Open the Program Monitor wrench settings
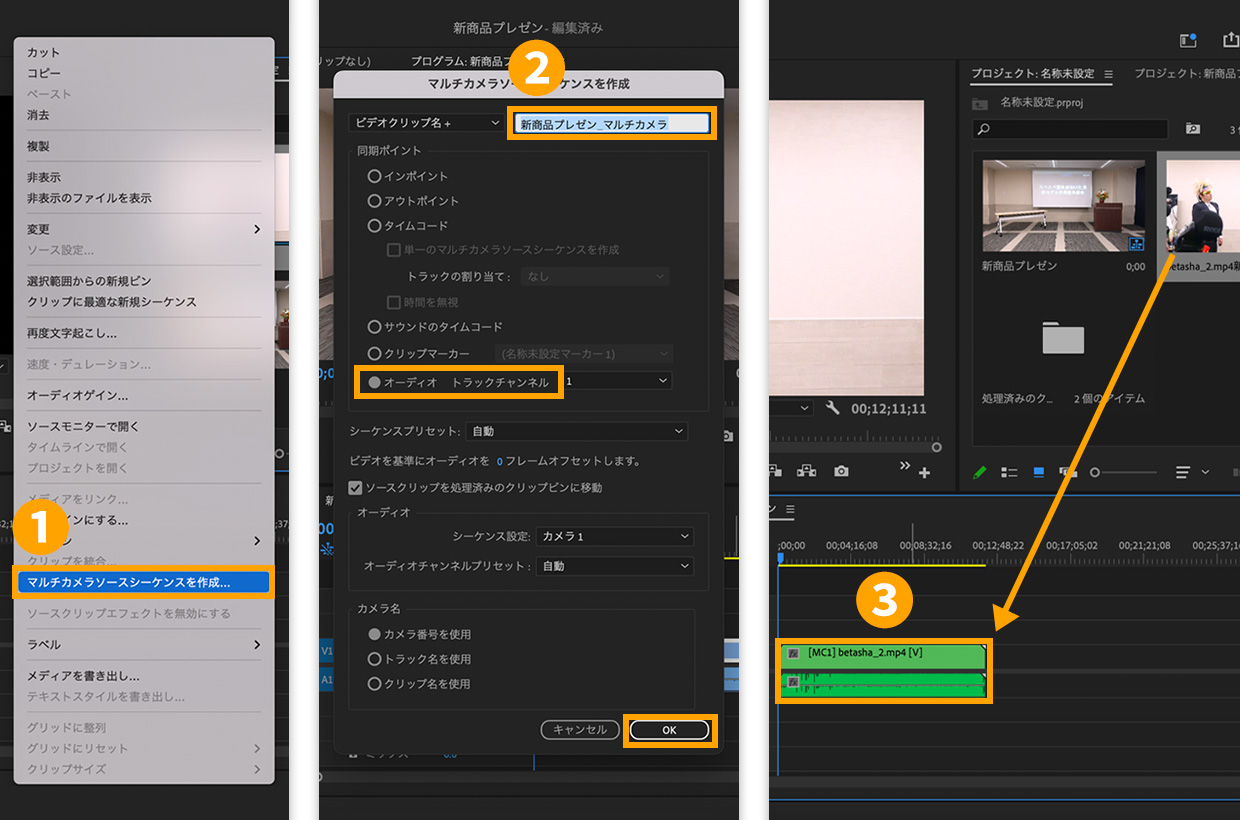 point(834,408)
